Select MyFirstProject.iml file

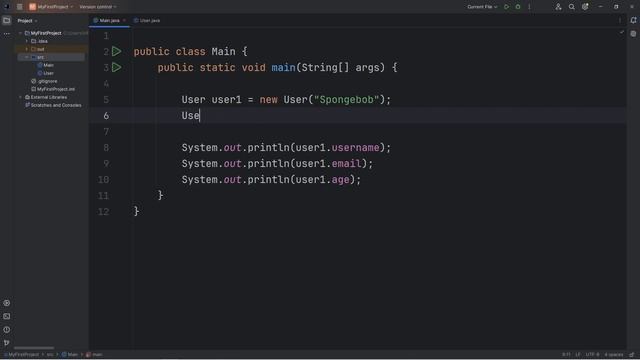tap(53, 89)
